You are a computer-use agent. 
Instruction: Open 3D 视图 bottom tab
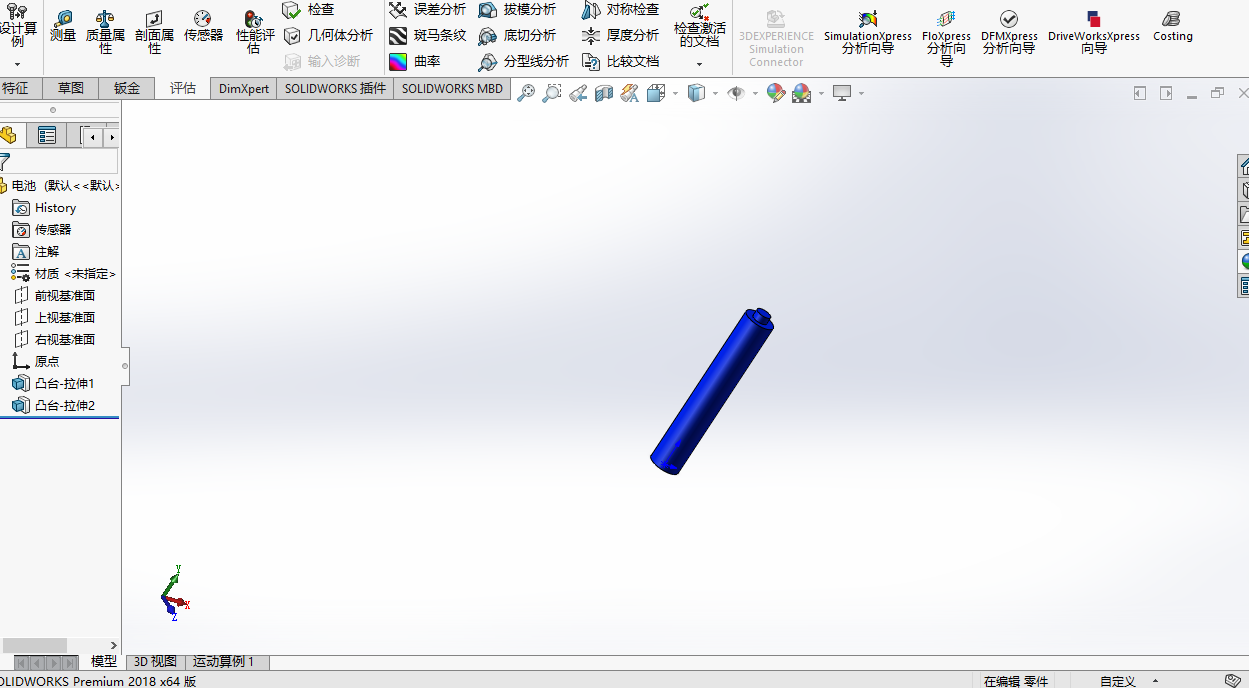(155, 662)
